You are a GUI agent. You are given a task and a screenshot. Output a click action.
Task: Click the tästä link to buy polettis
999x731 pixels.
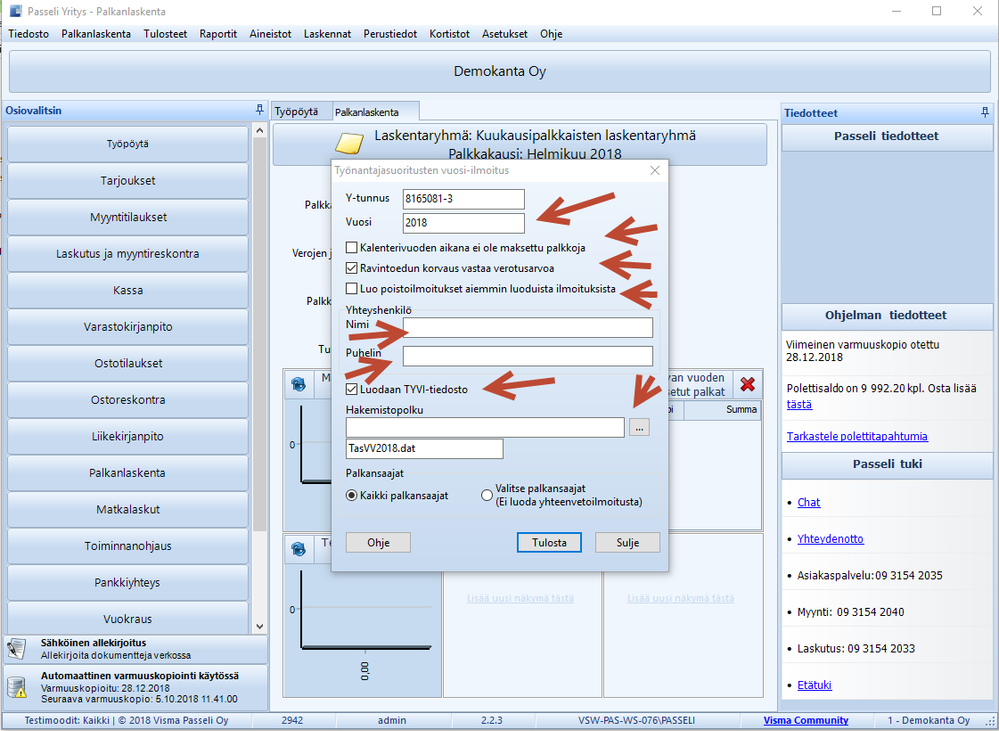(x=799, y=405)
